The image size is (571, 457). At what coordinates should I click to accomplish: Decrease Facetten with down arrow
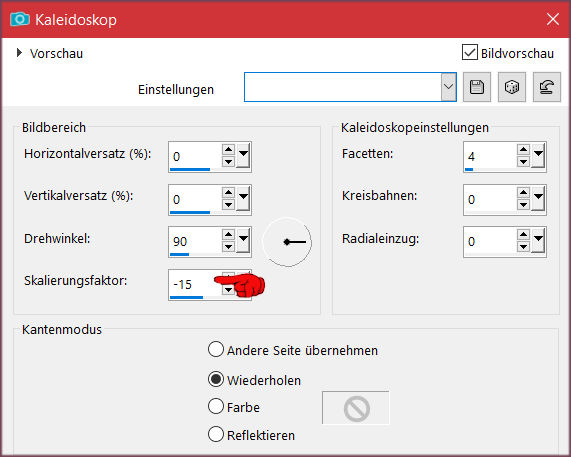click(523, 162)
